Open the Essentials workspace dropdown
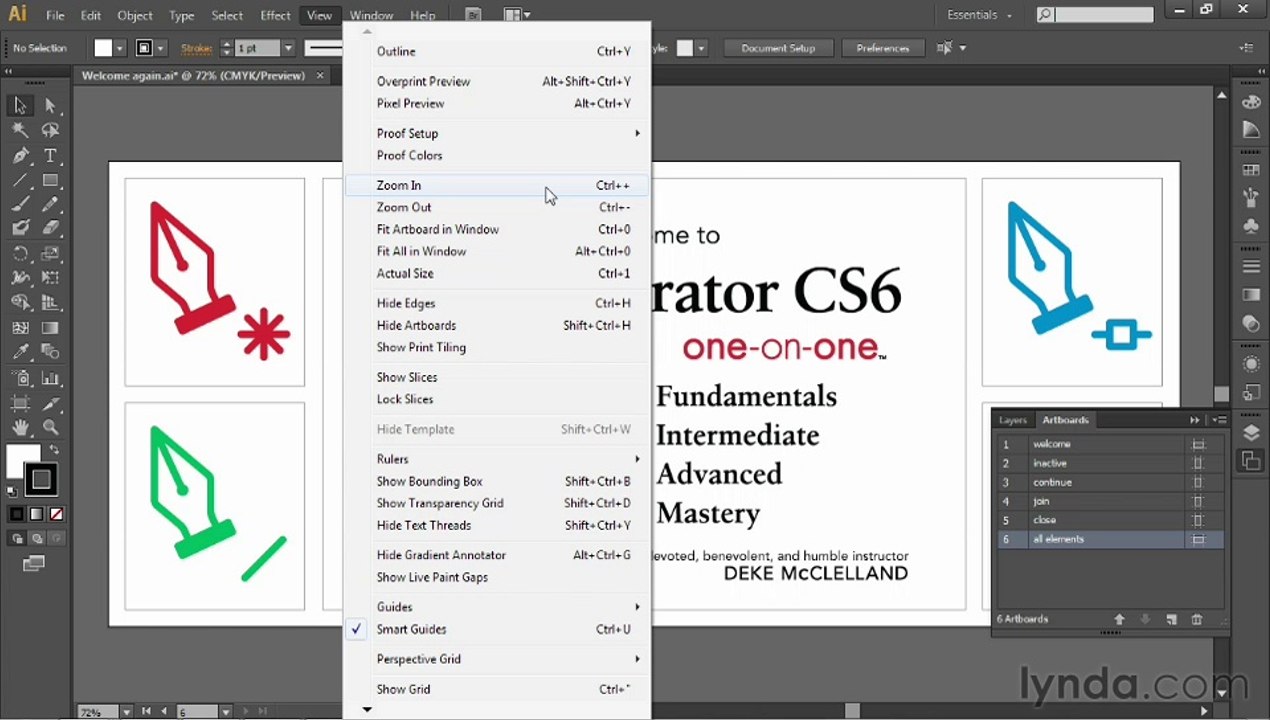Image resolution: width=1270 pixels, height=720 pixels. click(979, 15)
